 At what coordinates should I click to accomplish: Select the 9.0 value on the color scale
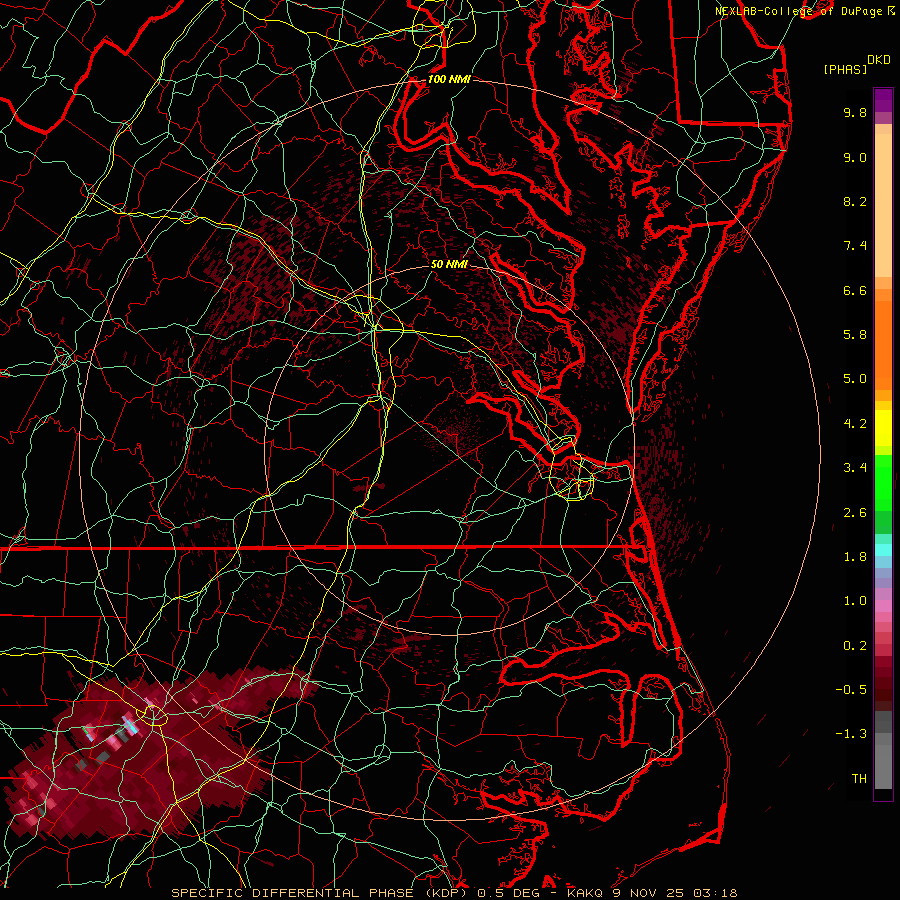pos(855,157)
